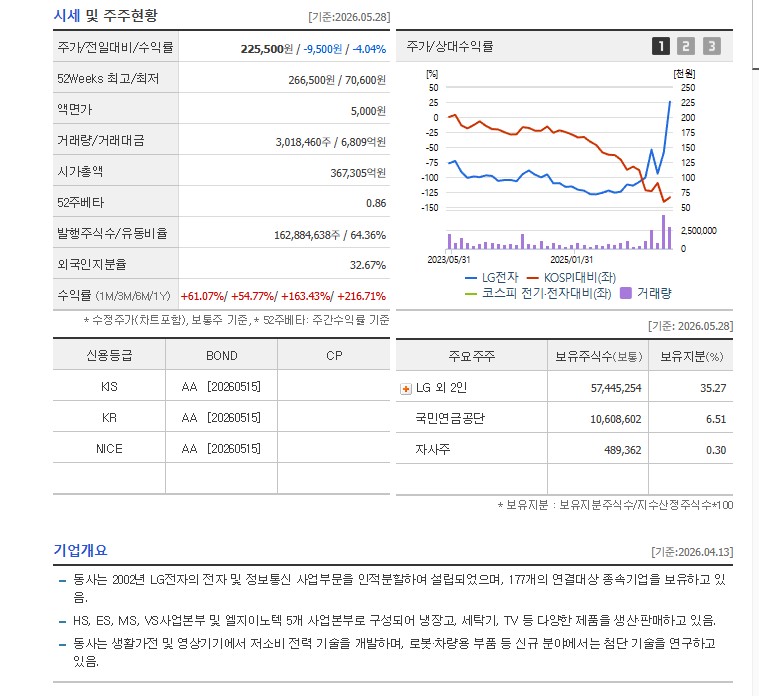Click the 보유주식수(보통) column header
759x696 pixels.
pyautogui.click(x=598, y=357)
